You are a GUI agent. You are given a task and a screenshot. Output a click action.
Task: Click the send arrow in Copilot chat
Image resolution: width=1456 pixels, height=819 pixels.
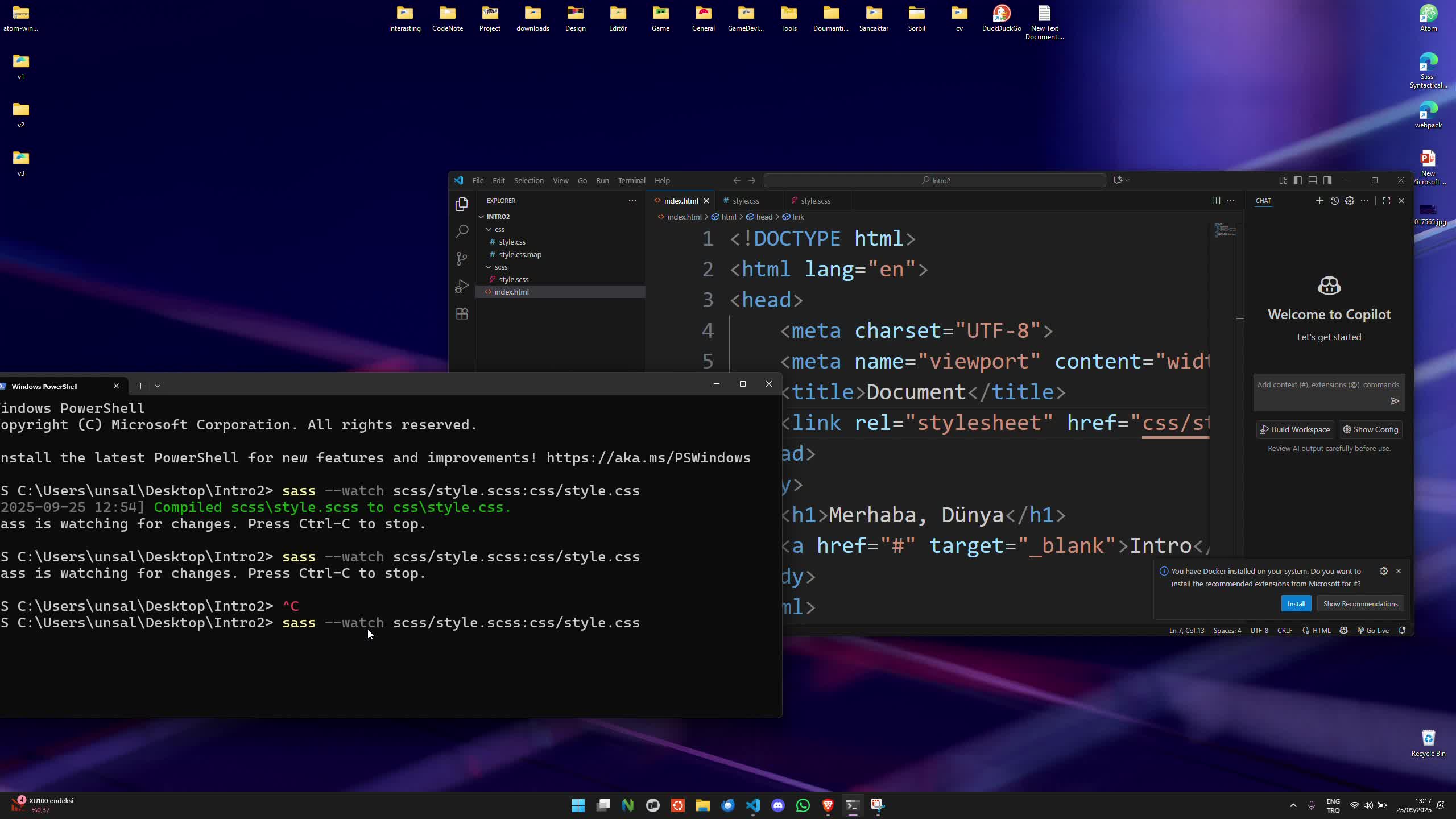coord(1395,401)
